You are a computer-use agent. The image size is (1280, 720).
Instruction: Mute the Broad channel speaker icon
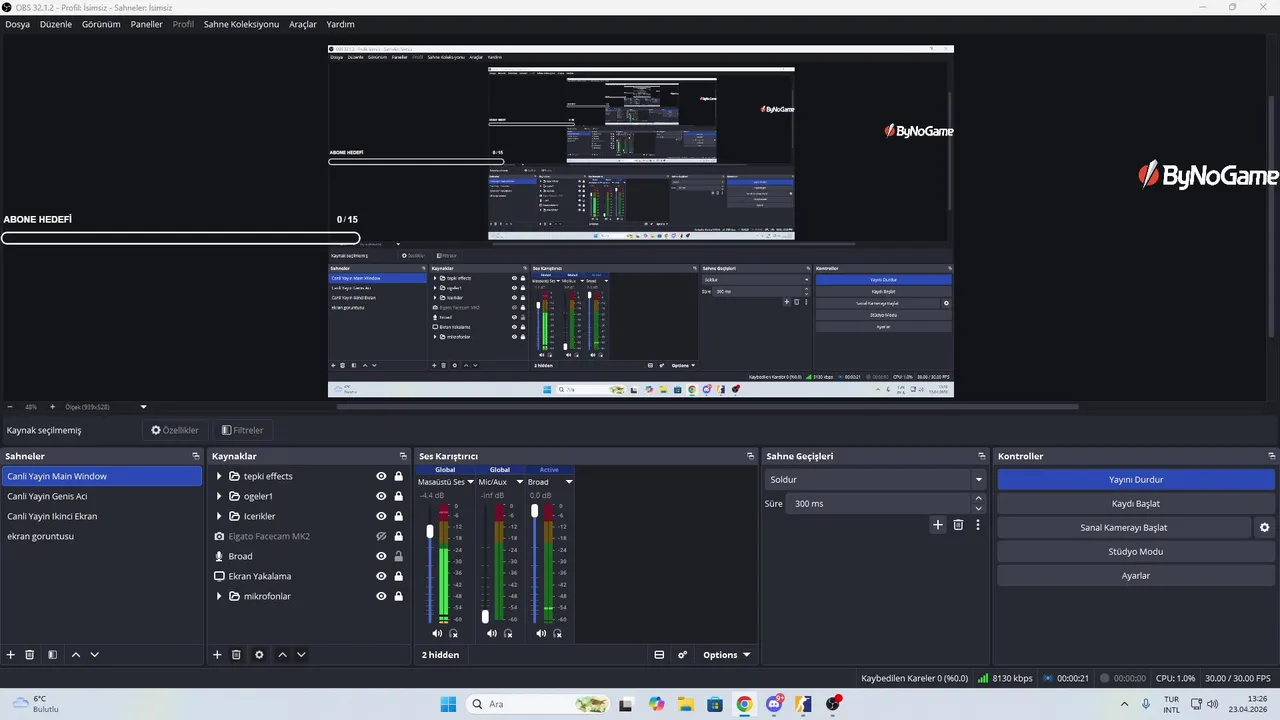coord(541,633)
